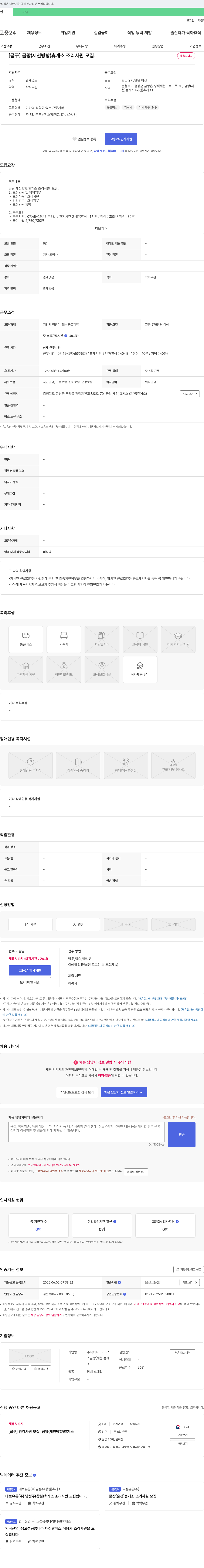Switch to the 기업정보 tab
This screenshot has width=204, height=1568.
click(195, 46)
